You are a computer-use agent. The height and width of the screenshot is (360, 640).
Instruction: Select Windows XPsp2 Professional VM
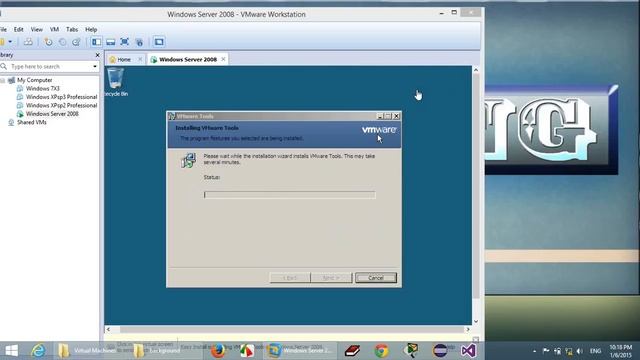pos(61,105)
